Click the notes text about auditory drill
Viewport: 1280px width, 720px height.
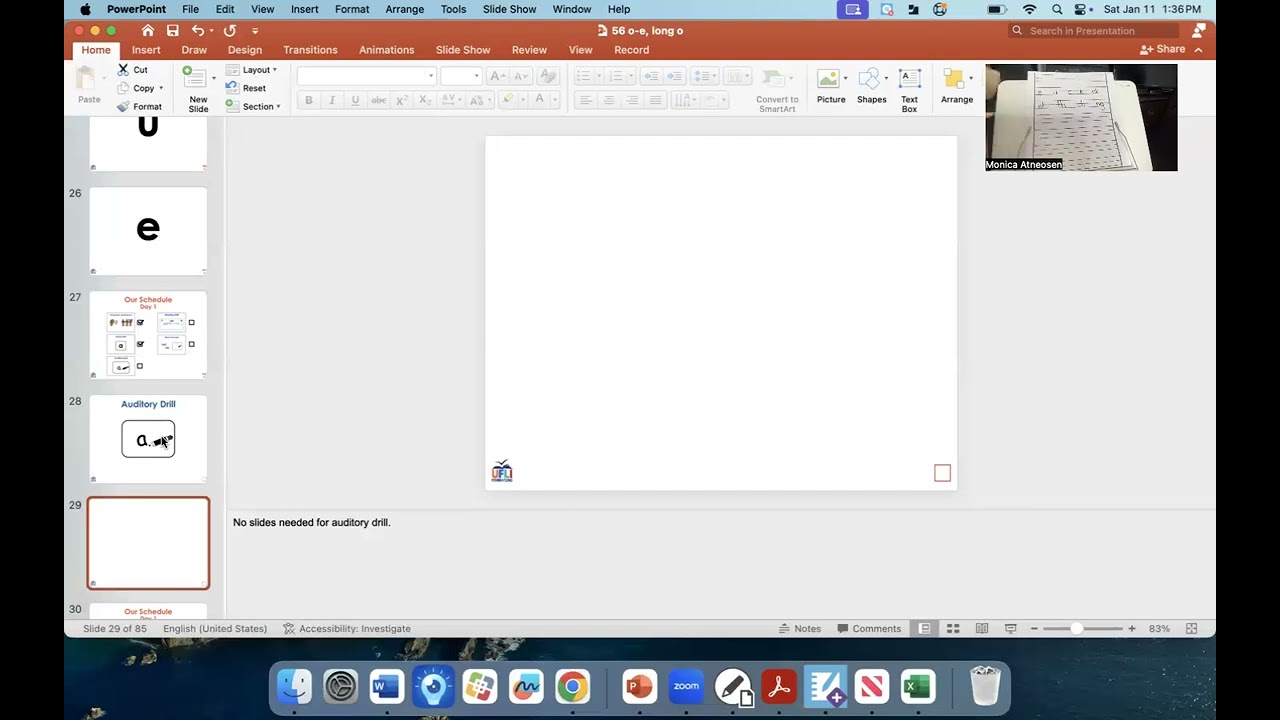[x=311, y=522]
